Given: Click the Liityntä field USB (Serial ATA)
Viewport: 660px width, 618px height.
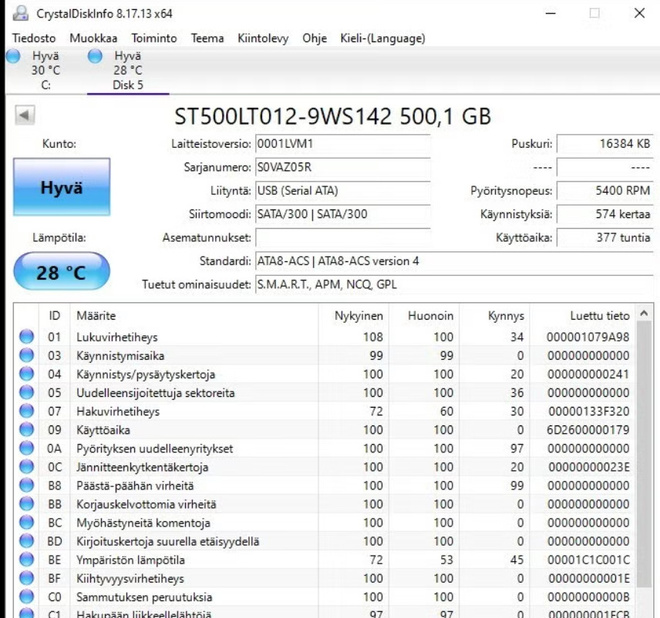Looking at the screenshot, I should point(343,191).
